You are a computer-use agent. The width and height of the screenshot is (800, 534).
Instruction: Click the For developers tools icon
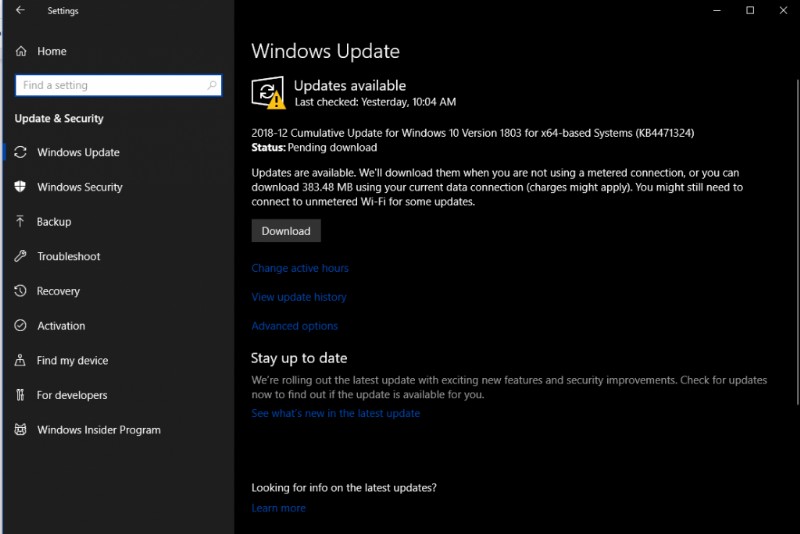(x=20, y=395)
